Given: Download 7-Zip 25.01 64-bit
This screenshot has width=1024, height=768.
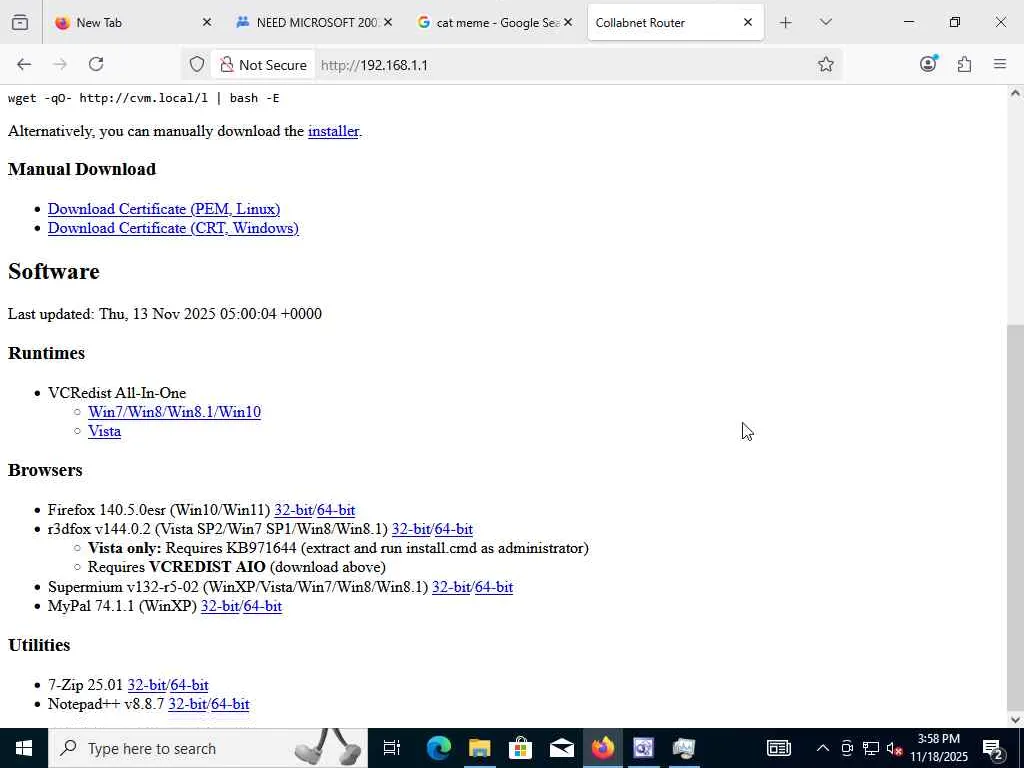Looking at the screenshot, I should coord(189,685).
